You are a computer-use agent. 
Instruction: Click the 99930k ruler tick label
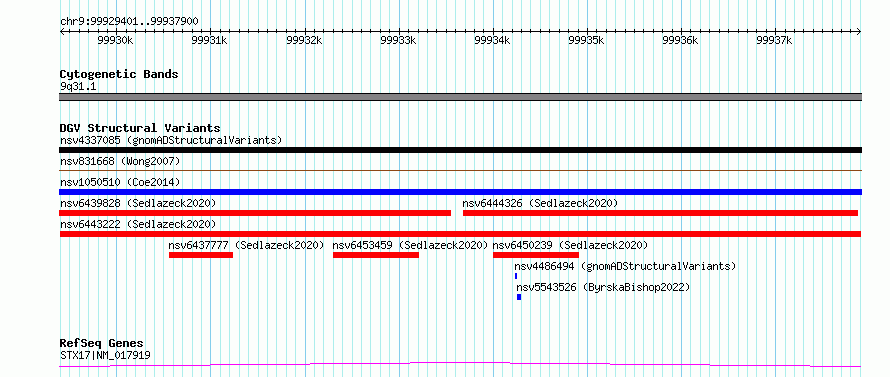coord(115,40)
